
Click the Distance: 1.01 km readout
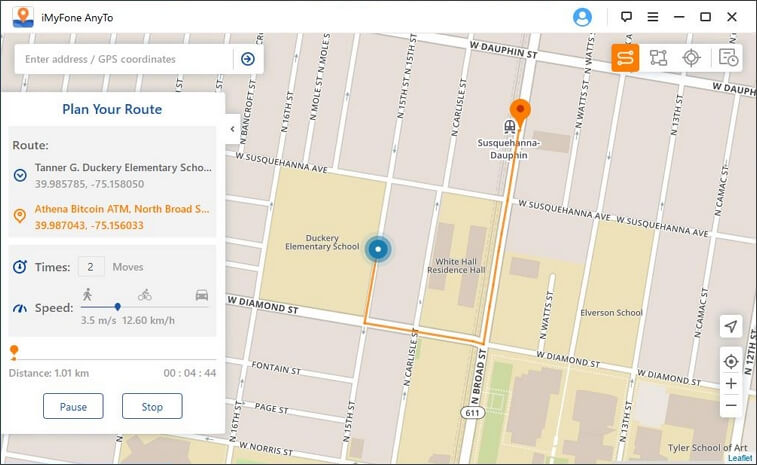[49, 373]
